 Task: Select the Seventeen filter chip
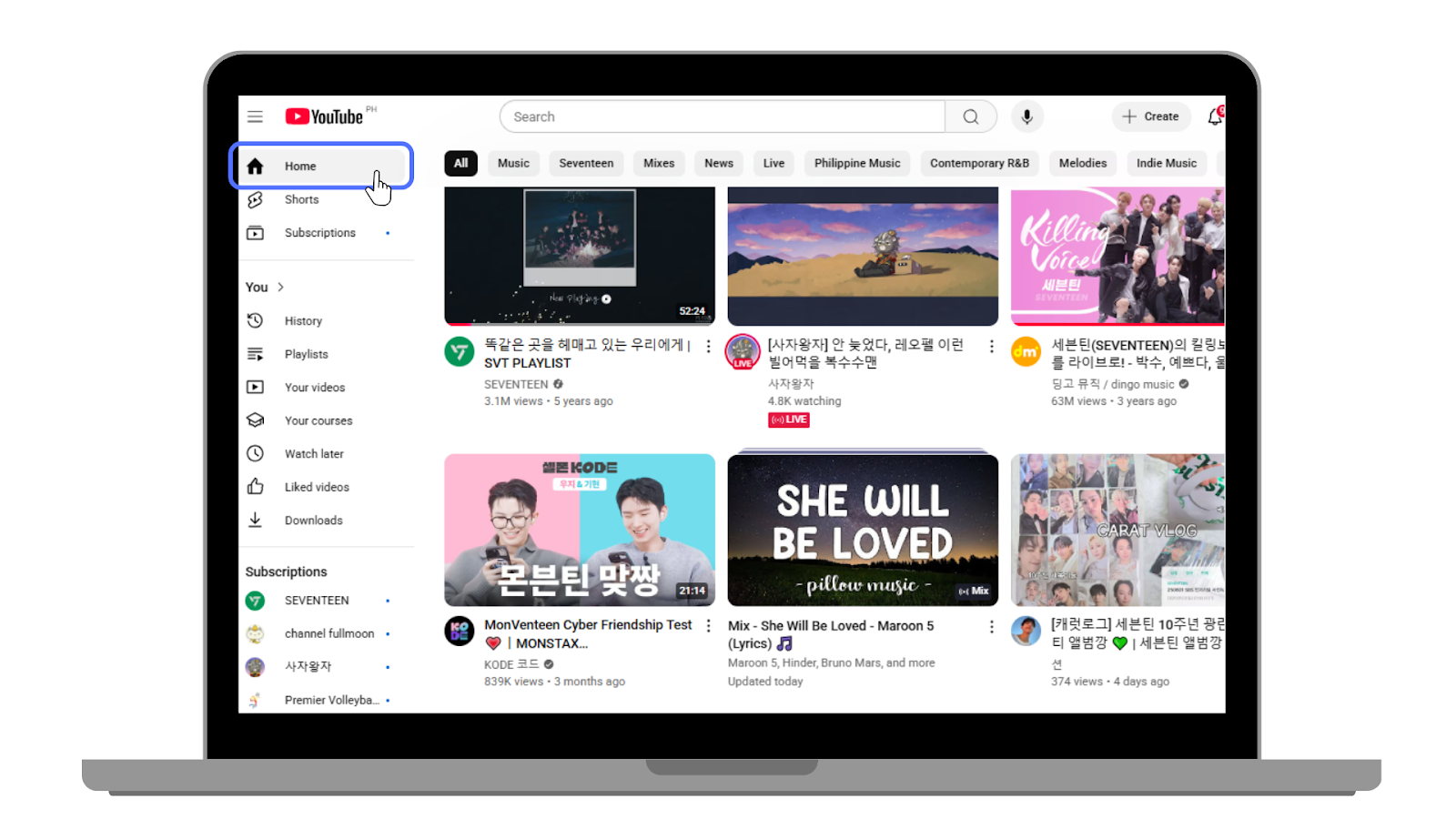point(586,163)
